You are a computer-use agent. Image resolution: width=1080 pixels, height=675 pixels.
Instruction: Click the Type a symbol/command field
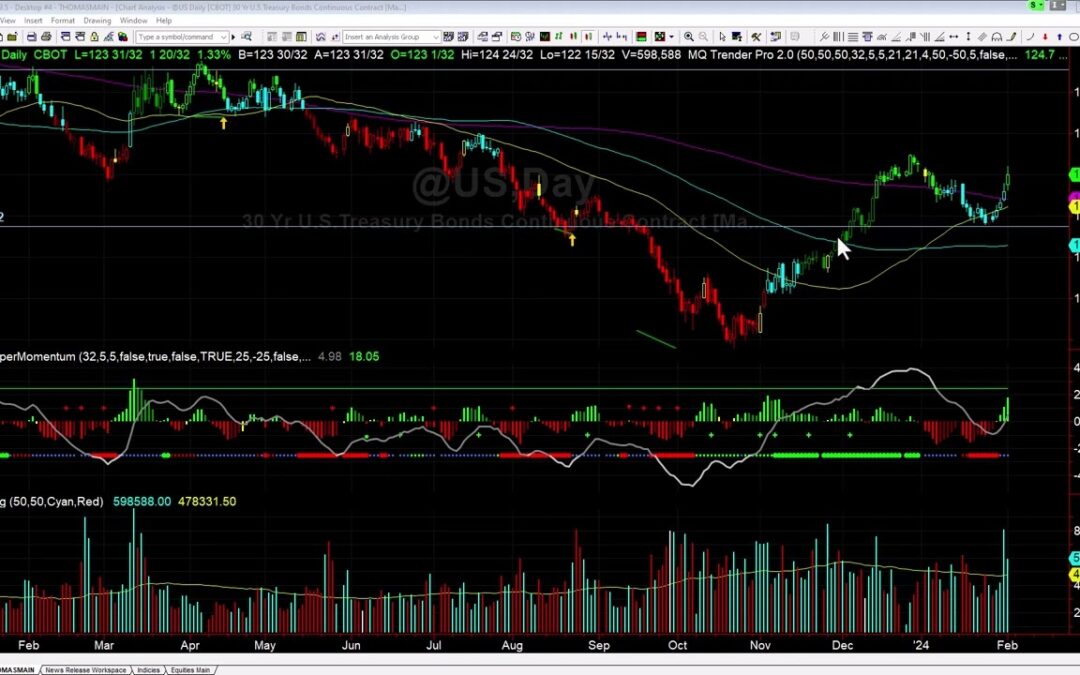point(175,37)
